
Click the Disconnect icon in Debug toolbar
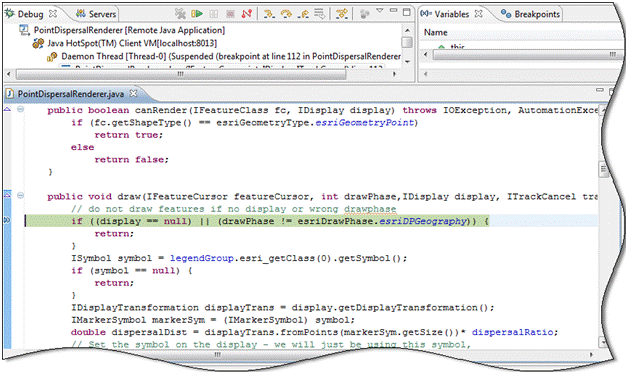[247, 14]
